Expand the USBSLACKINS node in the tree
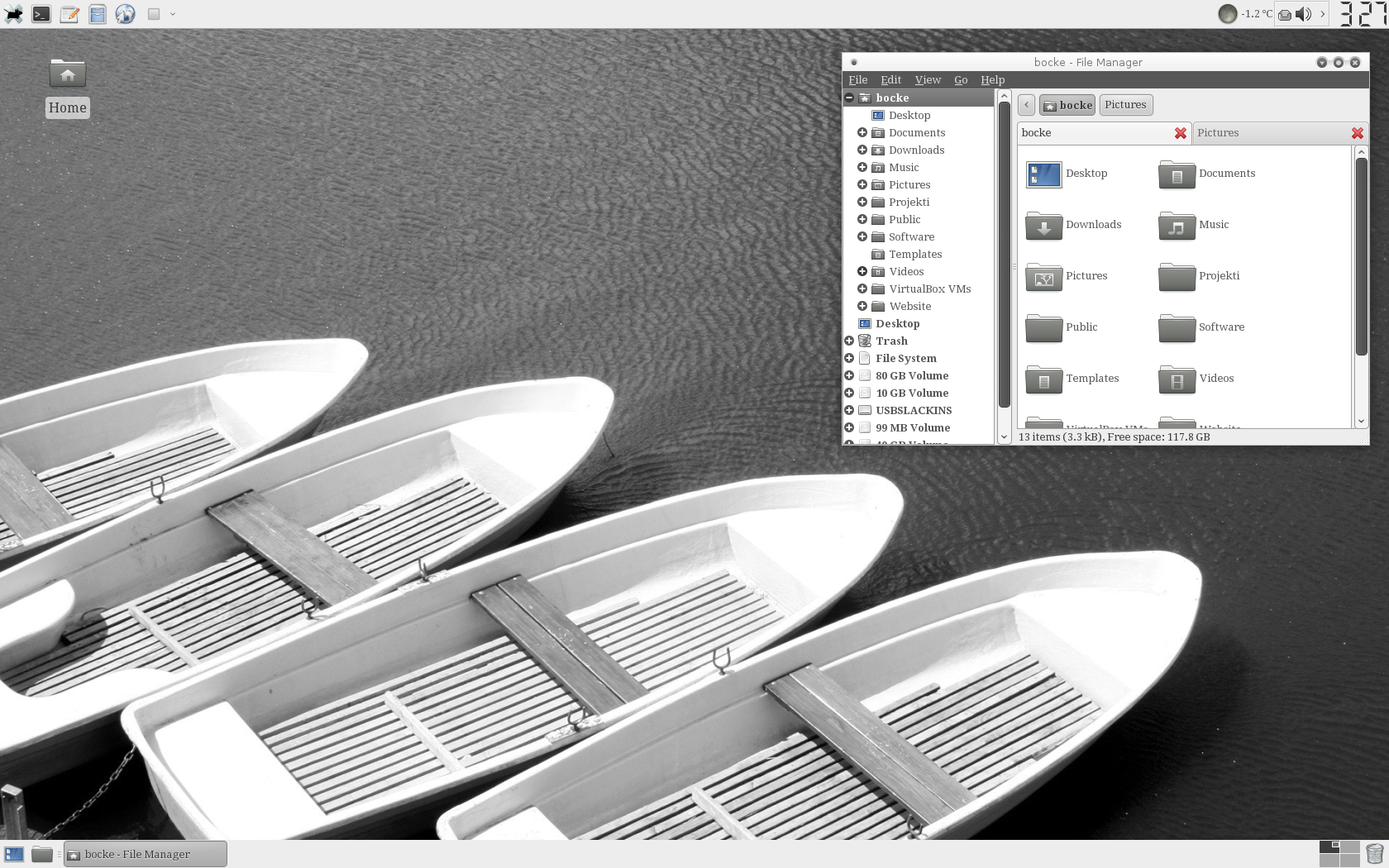 pyautogui.click(x=849, y=410)
